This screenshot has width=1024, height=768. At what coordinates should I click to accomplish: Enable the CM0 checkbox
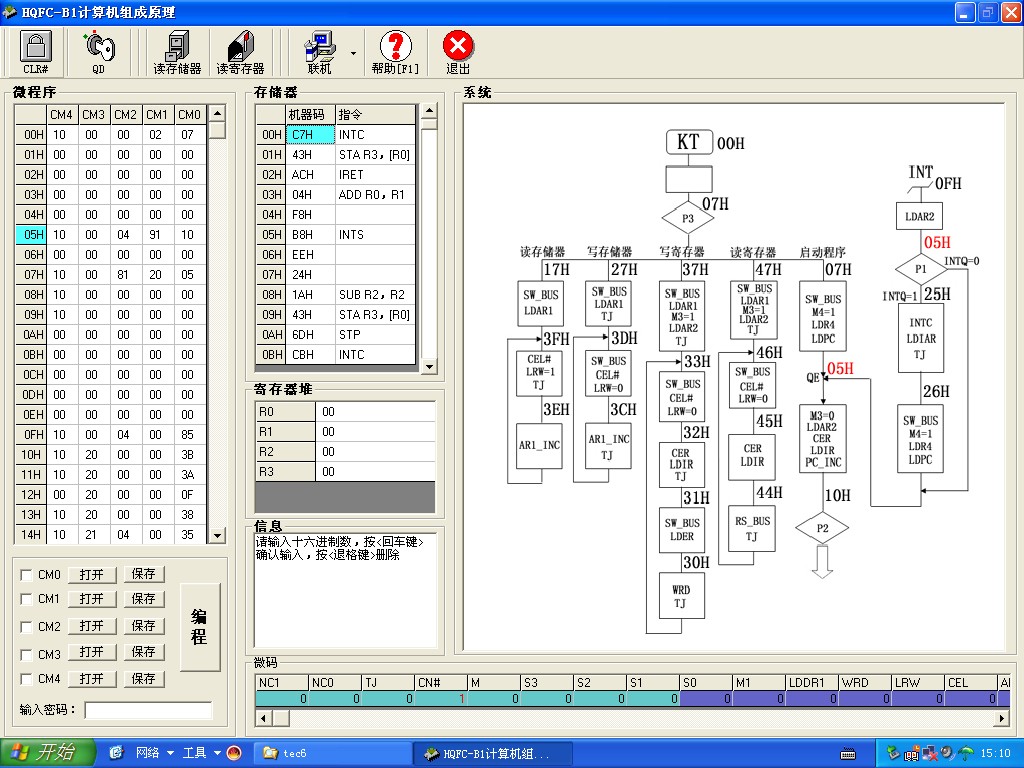tap(26, 575)
